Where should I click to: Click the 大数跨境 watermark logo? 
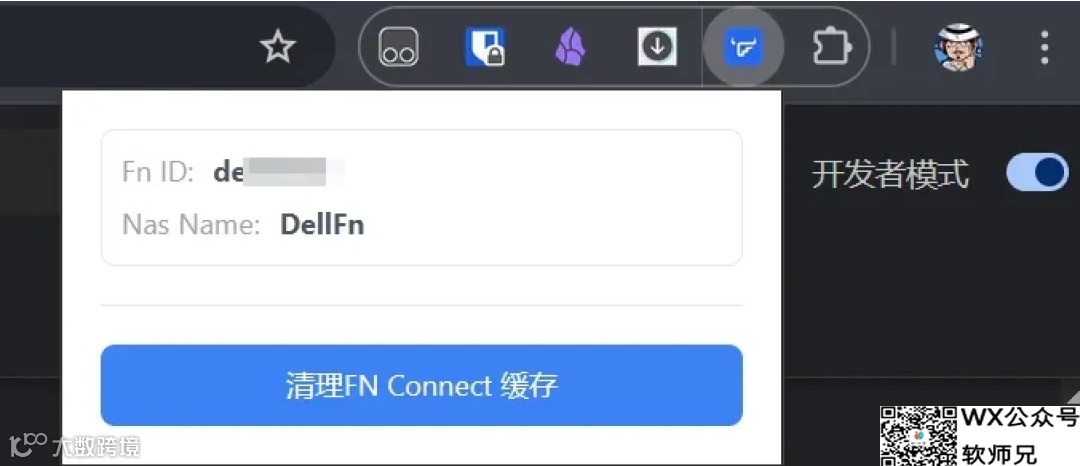(74, 446)
